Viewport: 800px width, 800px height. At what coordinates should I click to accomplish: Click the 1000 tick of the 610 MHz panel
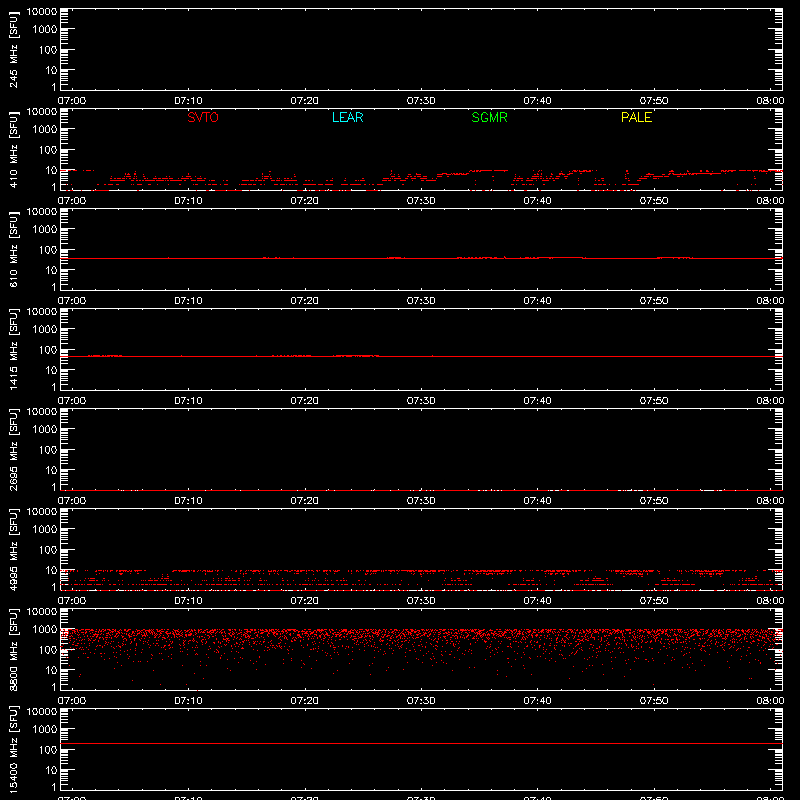click(x=45, y=230)
